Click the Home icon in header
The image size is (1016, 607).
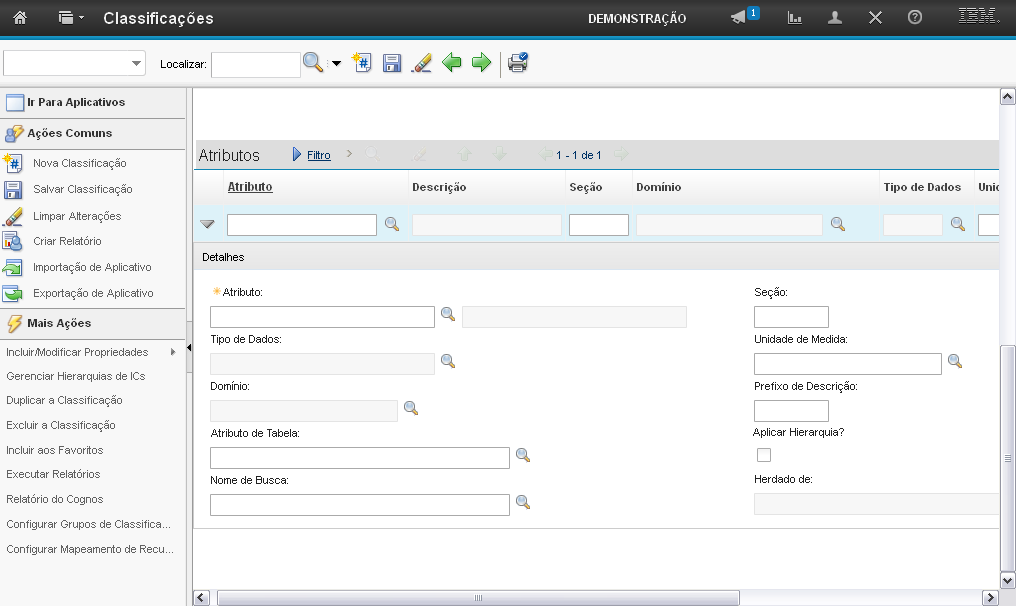19,18
